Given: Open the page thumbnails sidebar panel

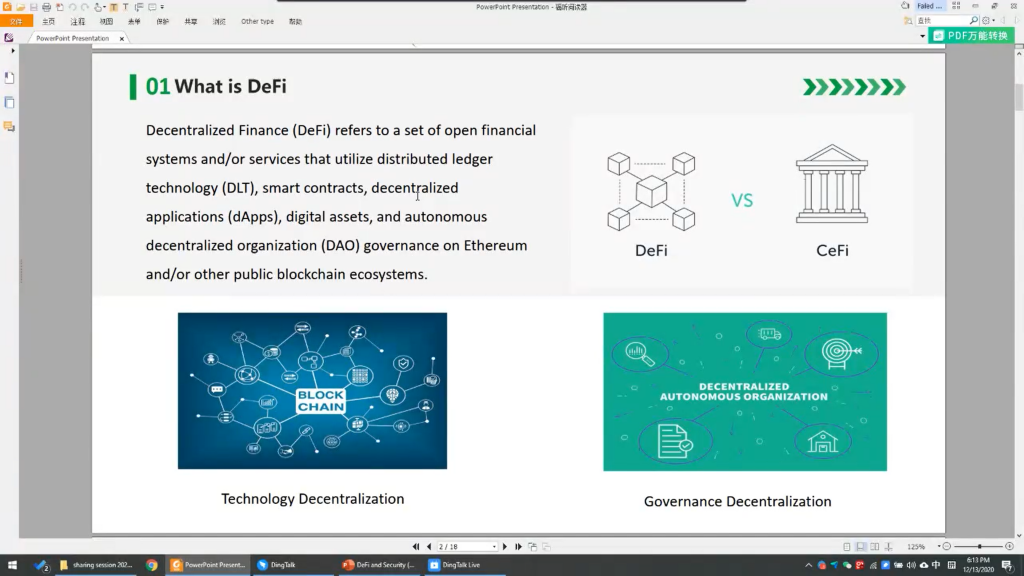Looking at the screenshot, I should (9, 102).
